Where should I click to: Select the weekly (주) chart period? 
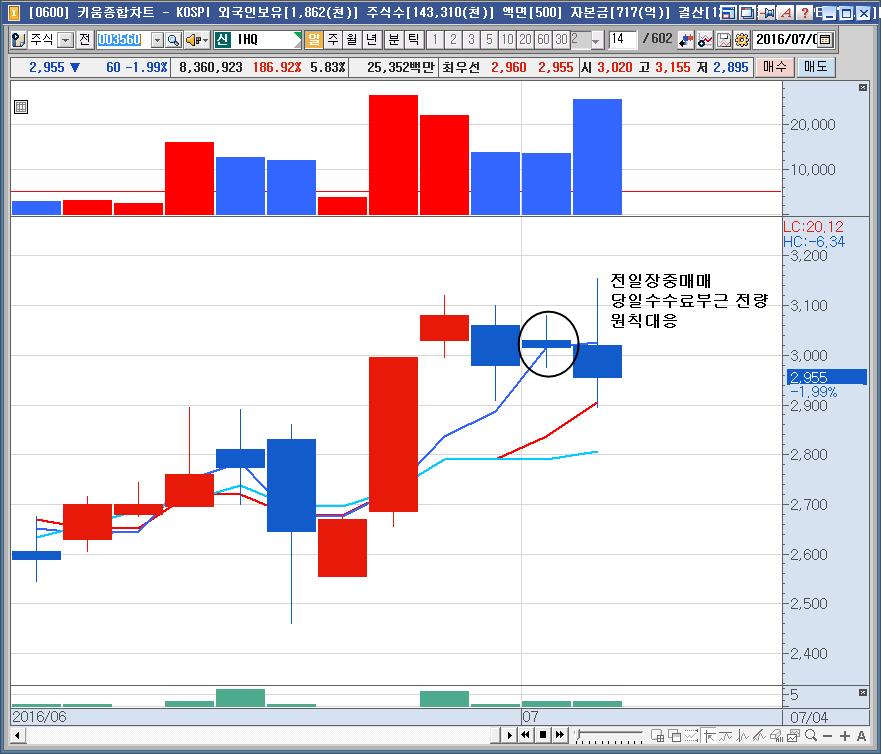333,40
